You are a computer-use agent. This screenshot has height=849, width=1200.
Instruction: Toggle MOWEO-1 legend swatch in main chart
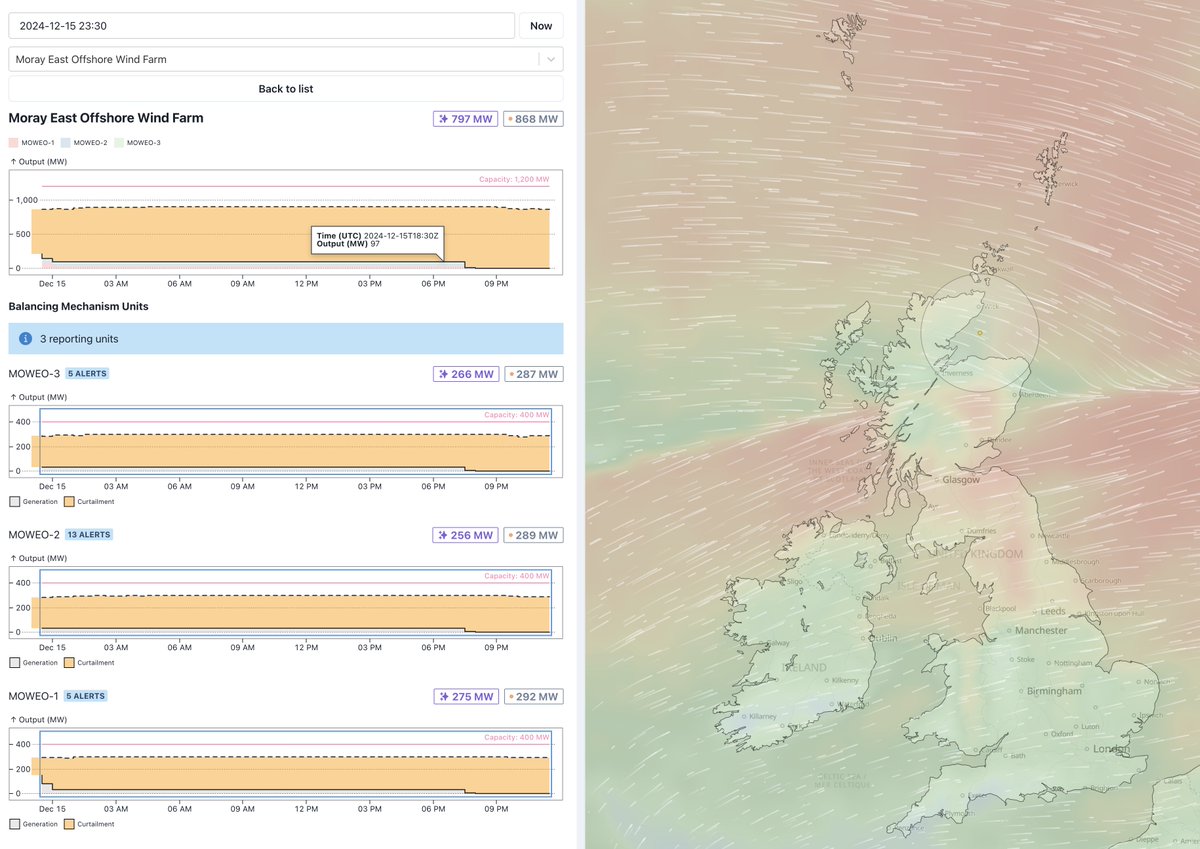(13, 143)
